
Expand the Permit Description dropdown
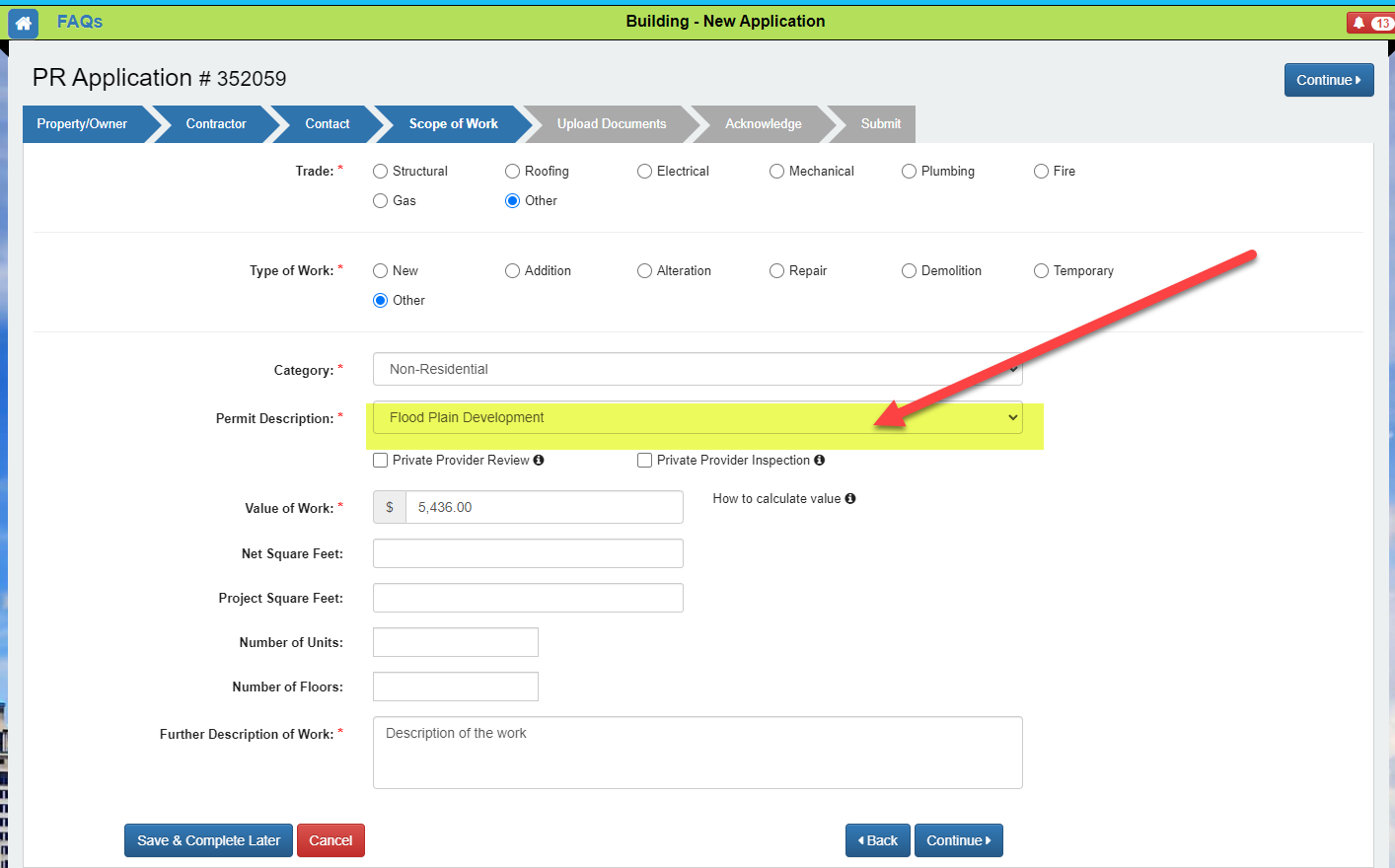tap(697, 418)
